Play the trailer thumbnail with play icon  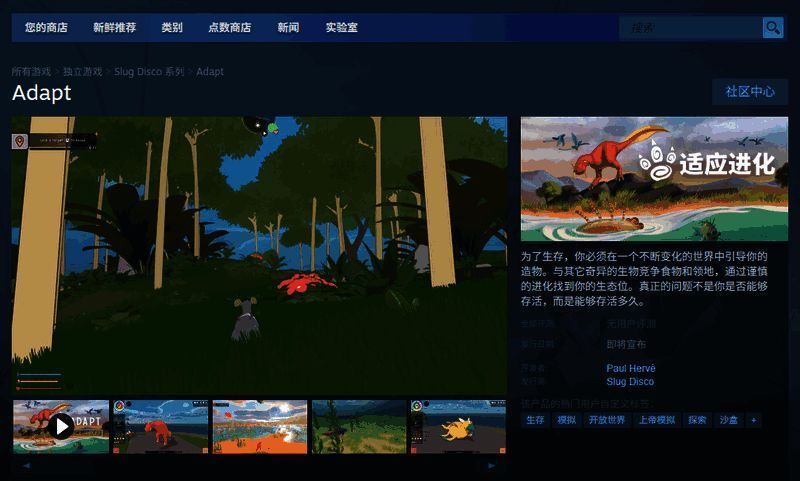(x=61, y=426)
